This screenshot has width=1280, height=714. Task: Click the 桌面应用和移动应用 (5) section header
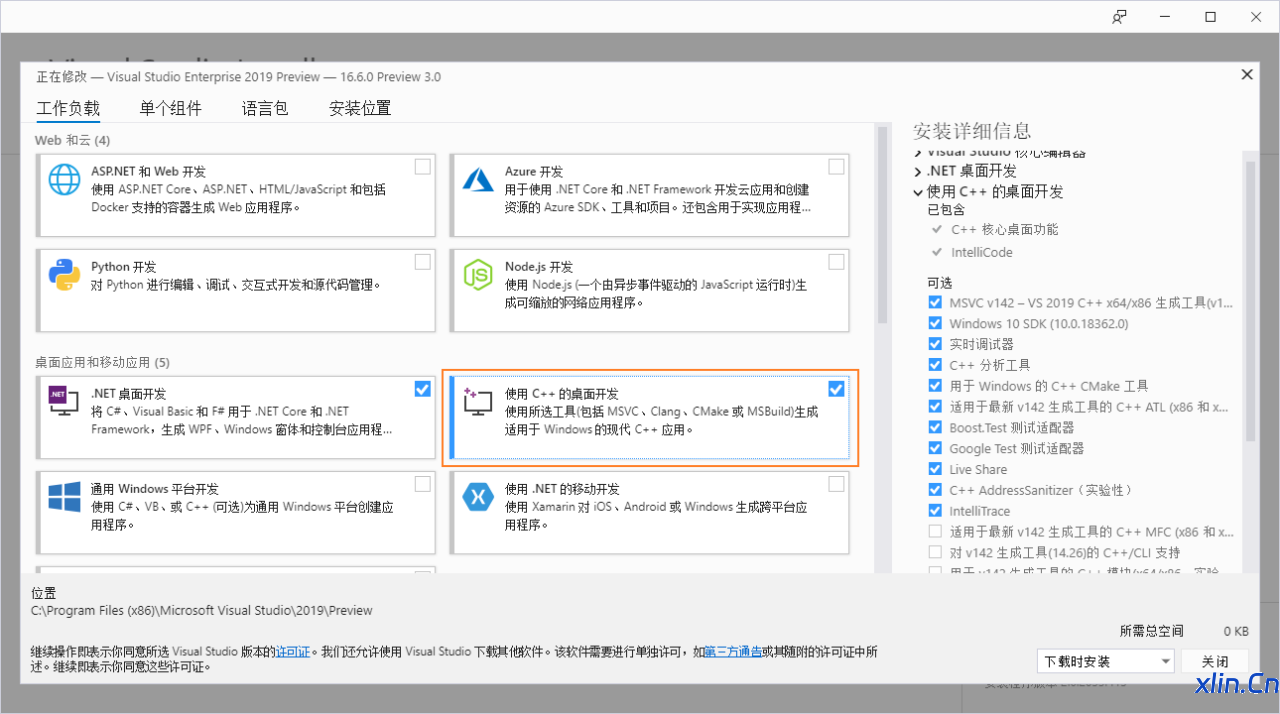point(102,362)
